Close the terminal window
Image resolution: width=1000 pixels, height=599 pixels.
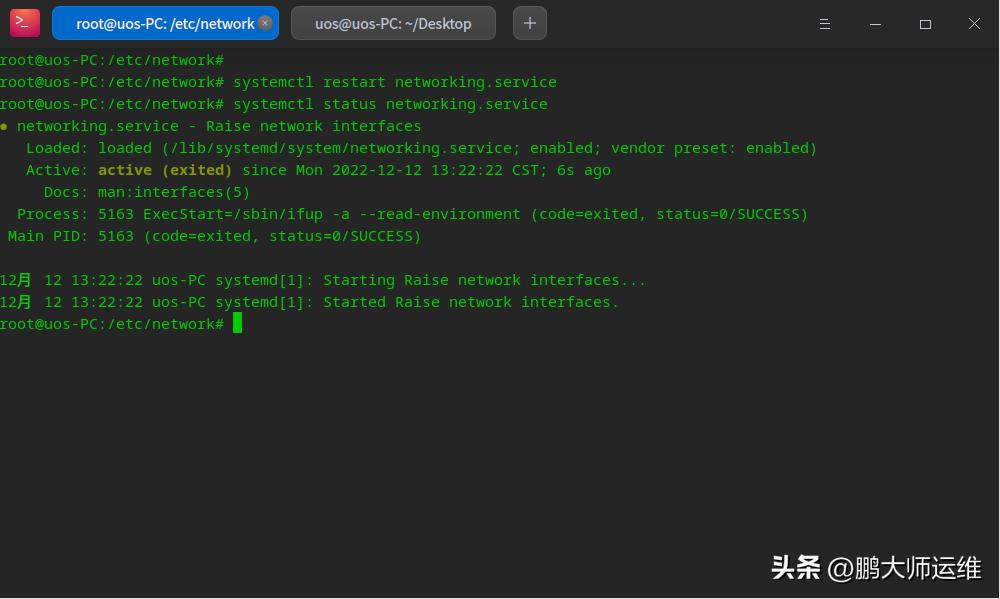[974, 24]
